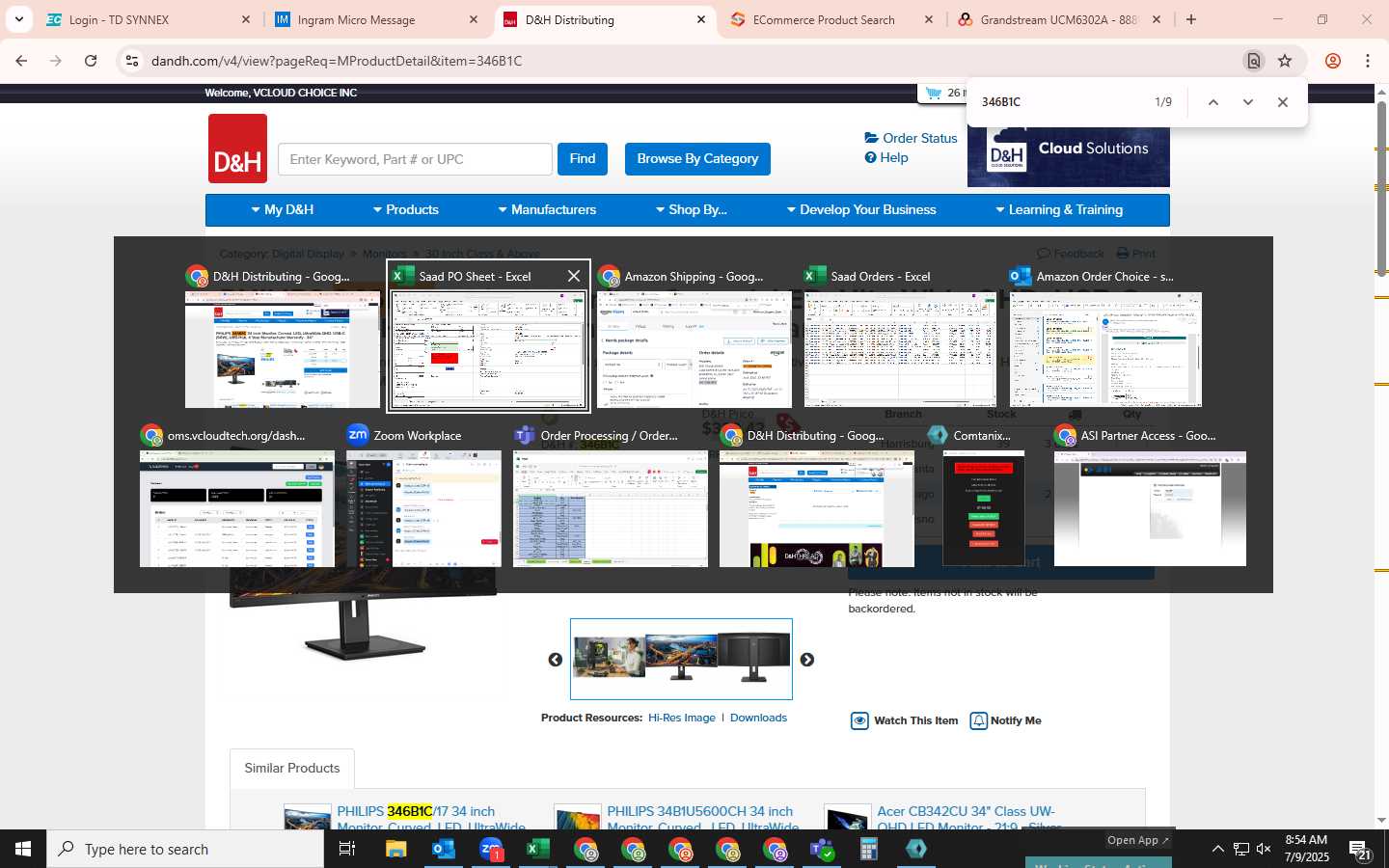Click Watch This Item eye icon
Image resolution: width=1389 pixels, height=868 pixels.
click(859, 720)
